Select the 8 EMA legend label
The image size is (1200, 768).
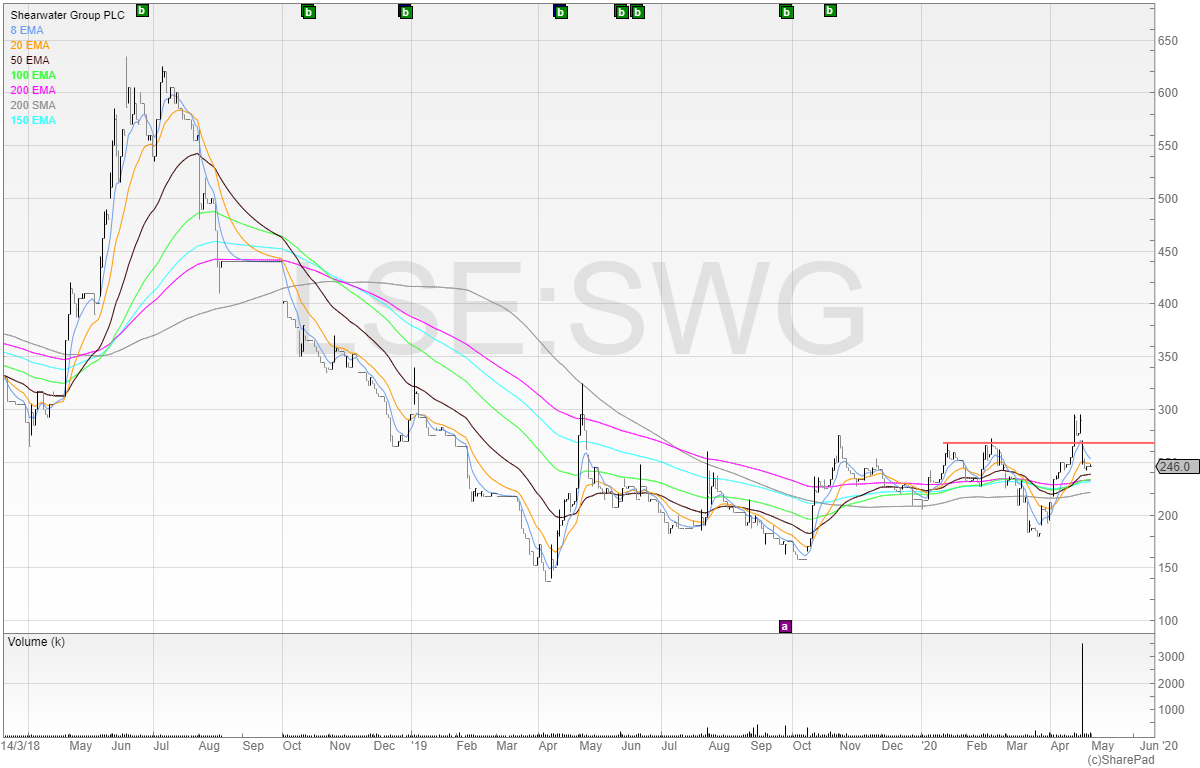(x=27, y=30)
